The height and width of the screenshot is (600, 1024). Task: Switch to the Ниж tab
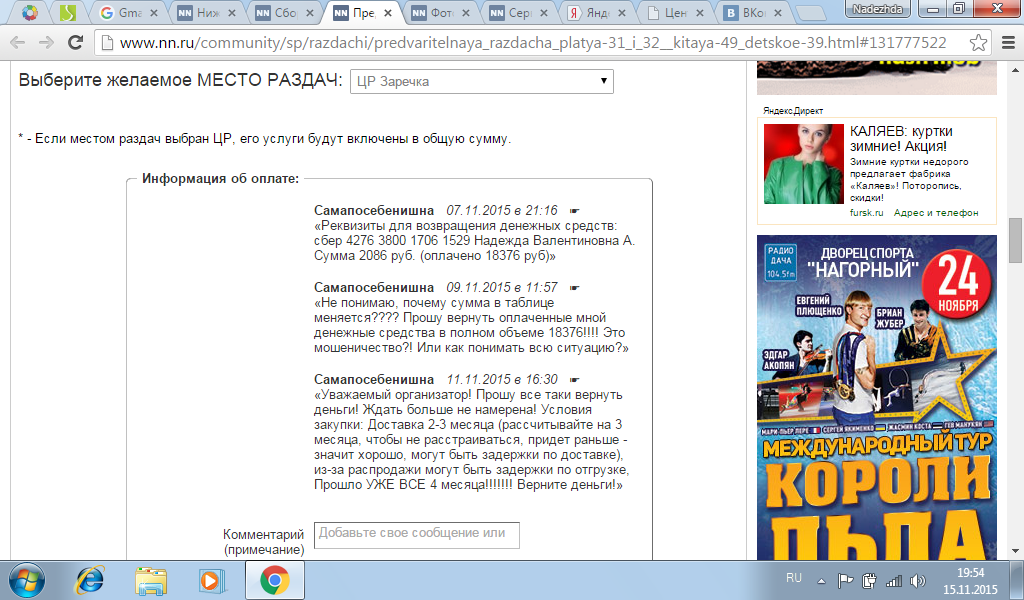pyautogui.click(x=207, y=12)
